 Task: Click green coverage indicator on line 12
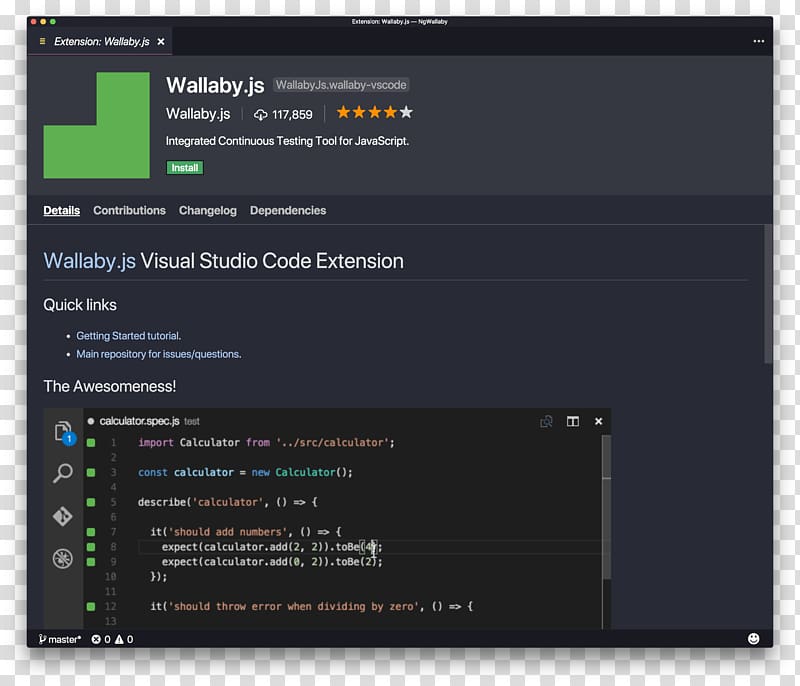pyautogui.click(x=91, y=606)
